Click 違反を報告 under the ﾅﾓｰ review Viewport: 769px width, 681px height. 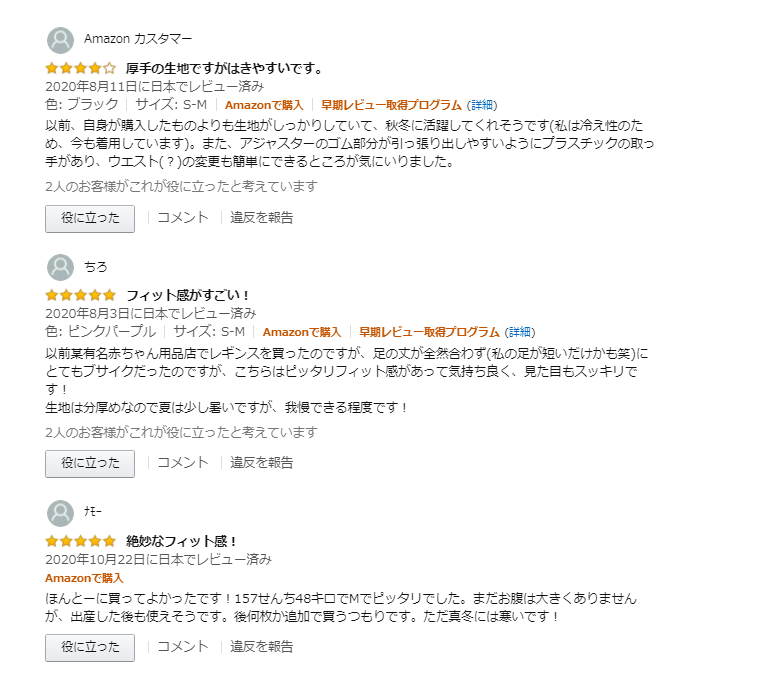coord(262,646)
